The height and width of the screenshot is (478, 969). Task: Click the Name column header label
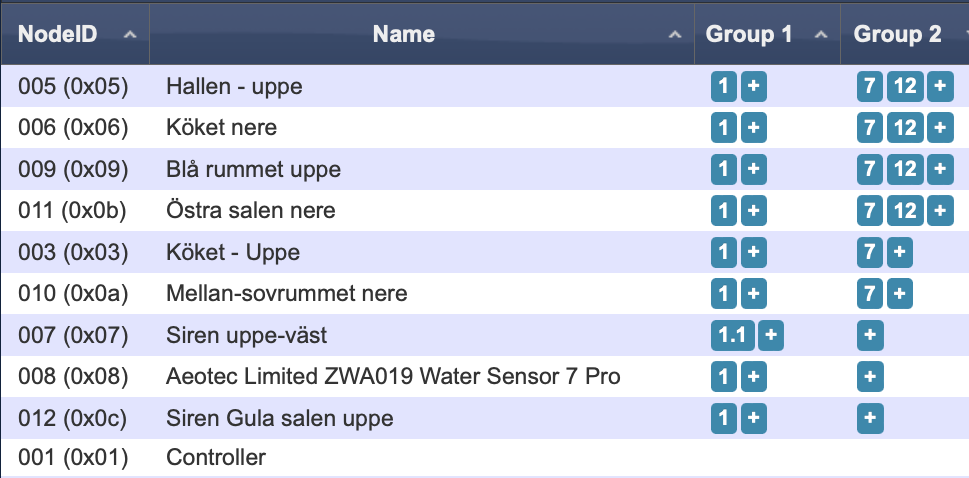[404, 34]
